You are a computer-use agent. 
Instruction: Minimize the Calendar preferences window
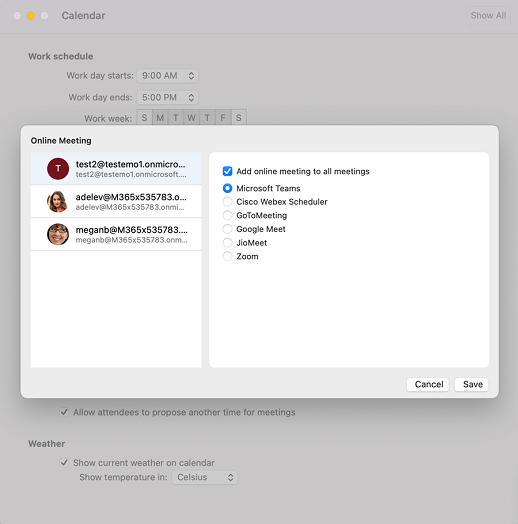click(x=31, y=16)
